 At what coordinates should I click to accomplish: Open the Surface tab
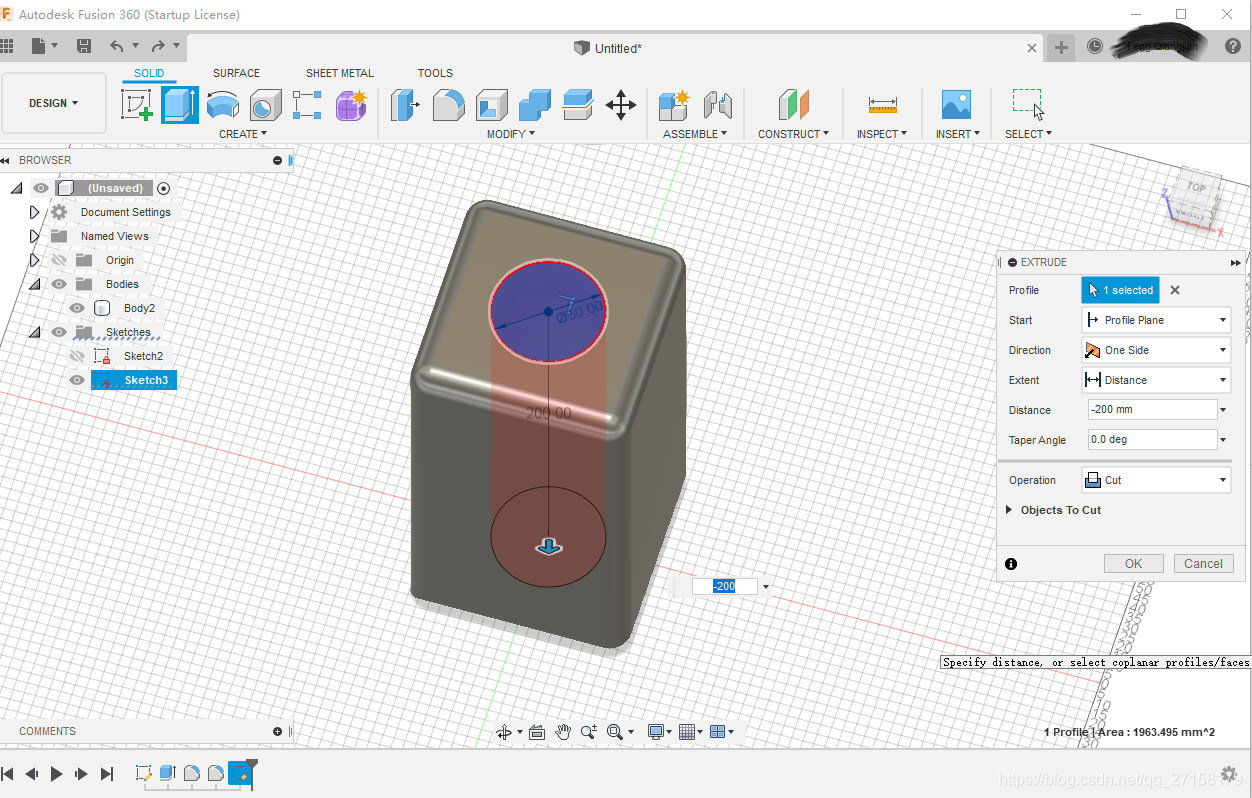(x=236, y=73)
